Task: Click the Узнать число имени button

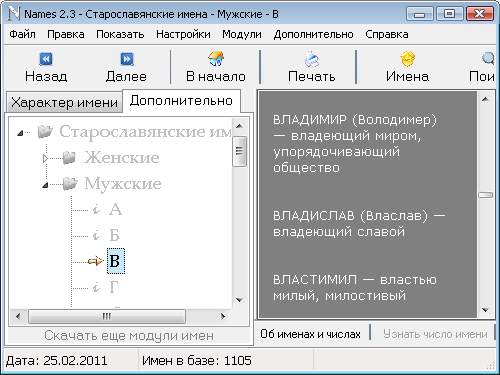Action: coord(435,334)
